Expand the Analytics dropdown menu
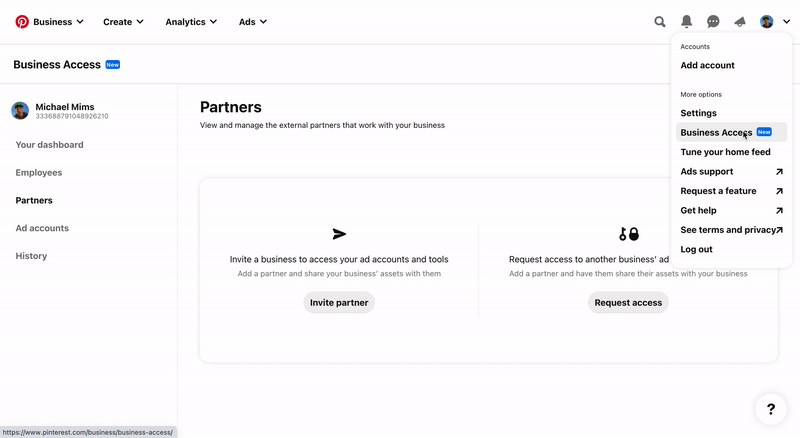 click(191, 22)
